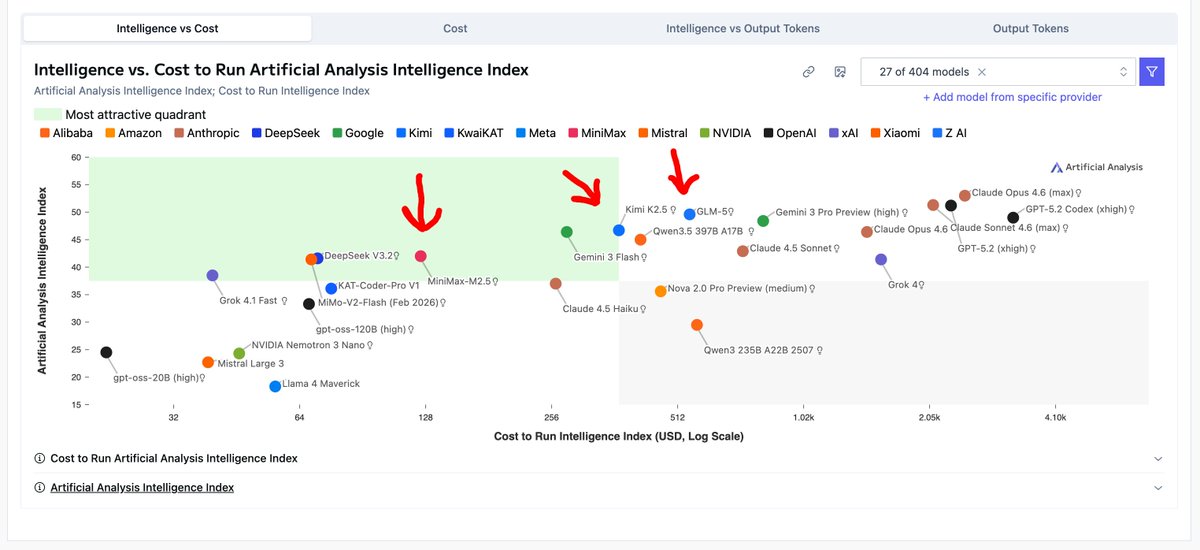Toggle Meta legend series
The height and width of the screenshot is (550, 1200).
(536, 132)
